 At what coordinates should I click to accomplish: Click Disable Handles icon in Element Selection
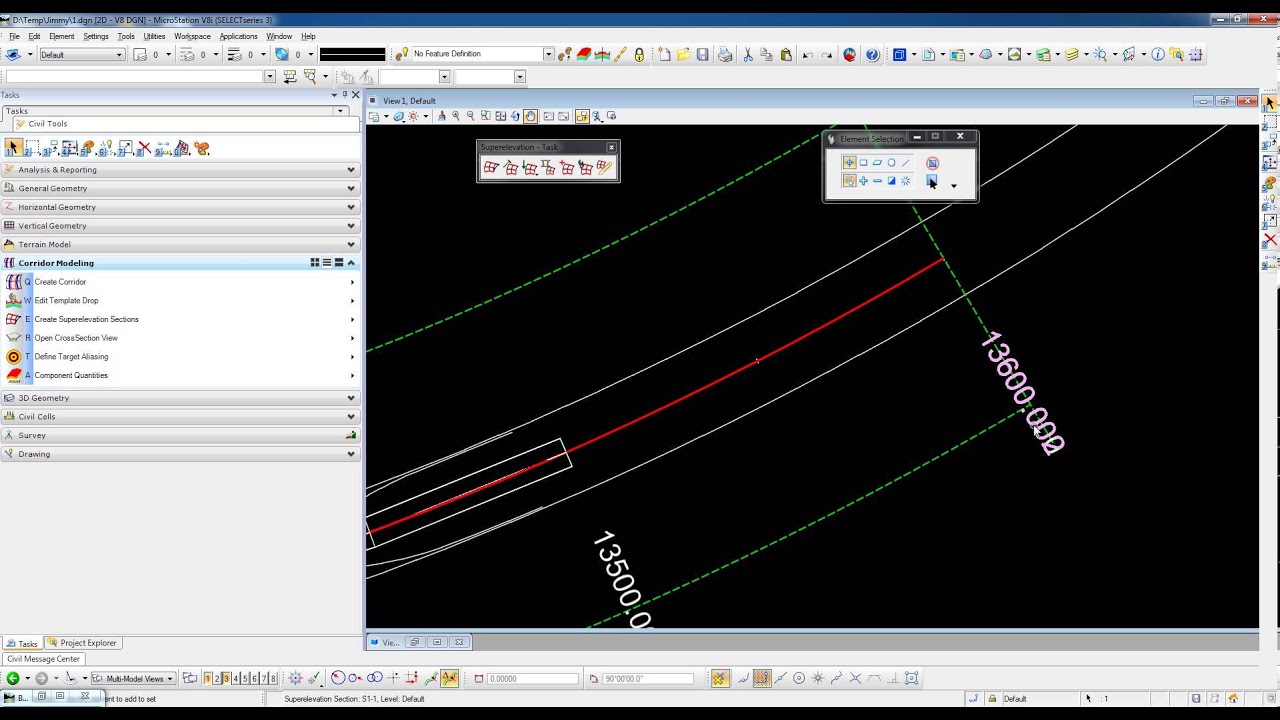(x=932, y=163)
